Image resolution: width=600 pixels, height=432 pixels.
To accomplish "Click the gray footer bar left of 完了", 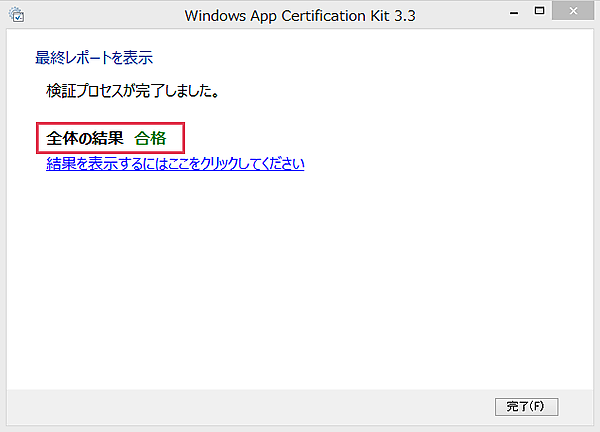I will (250, 406).
